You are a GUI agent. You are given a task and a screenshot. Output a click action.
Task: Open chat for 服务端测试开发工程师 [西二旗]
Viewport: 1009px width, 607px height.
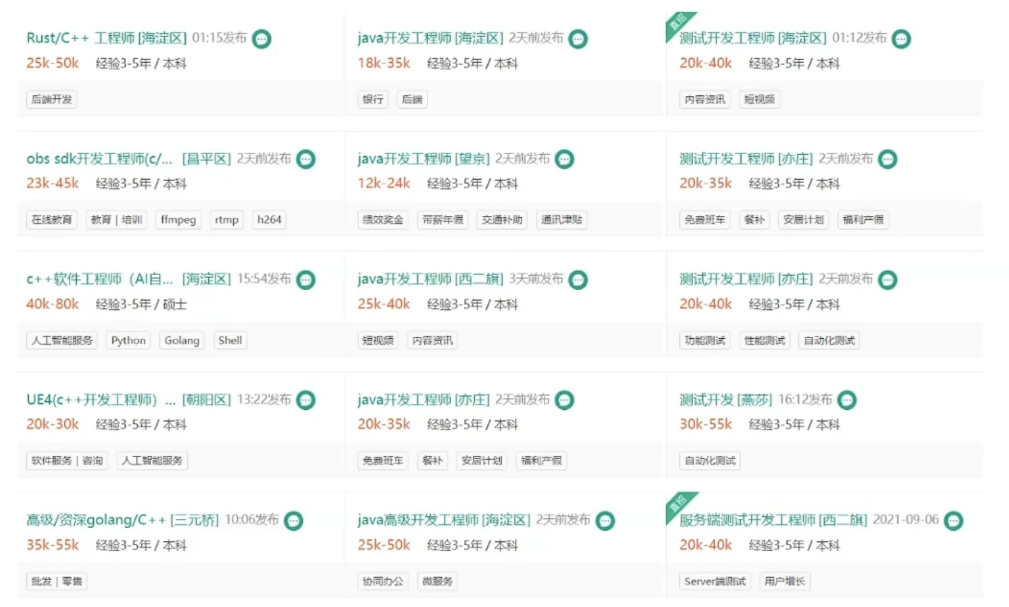954,520
